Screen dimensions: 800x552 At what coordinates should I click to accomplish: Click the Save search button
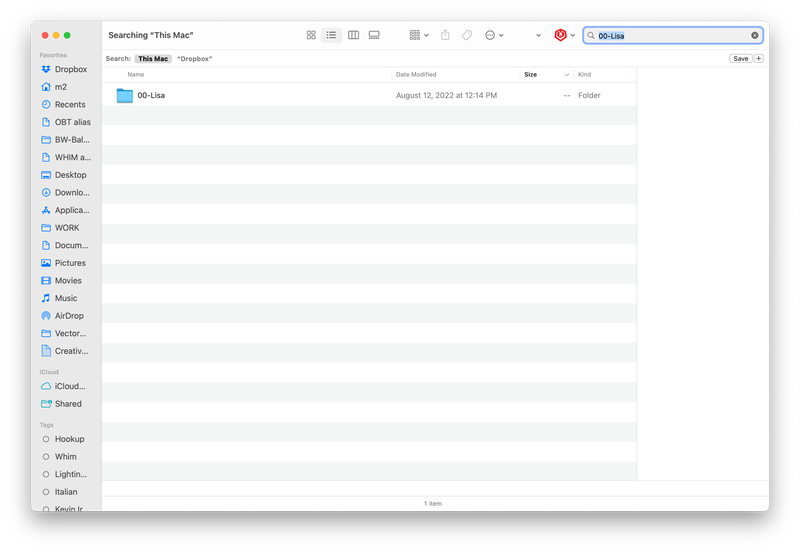coord(740,59)
